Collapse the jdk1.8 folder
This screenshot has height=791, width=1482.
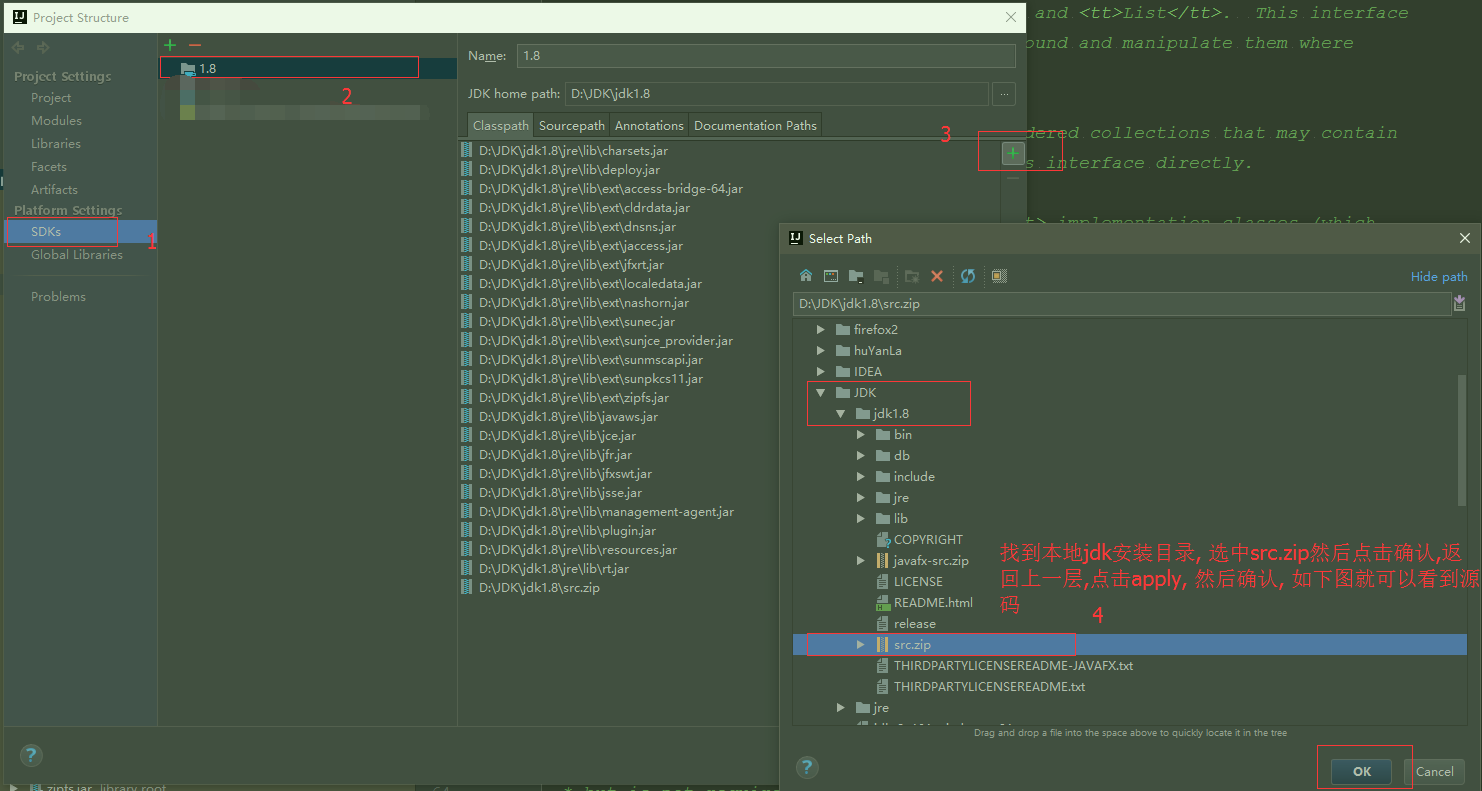(841, 413)
